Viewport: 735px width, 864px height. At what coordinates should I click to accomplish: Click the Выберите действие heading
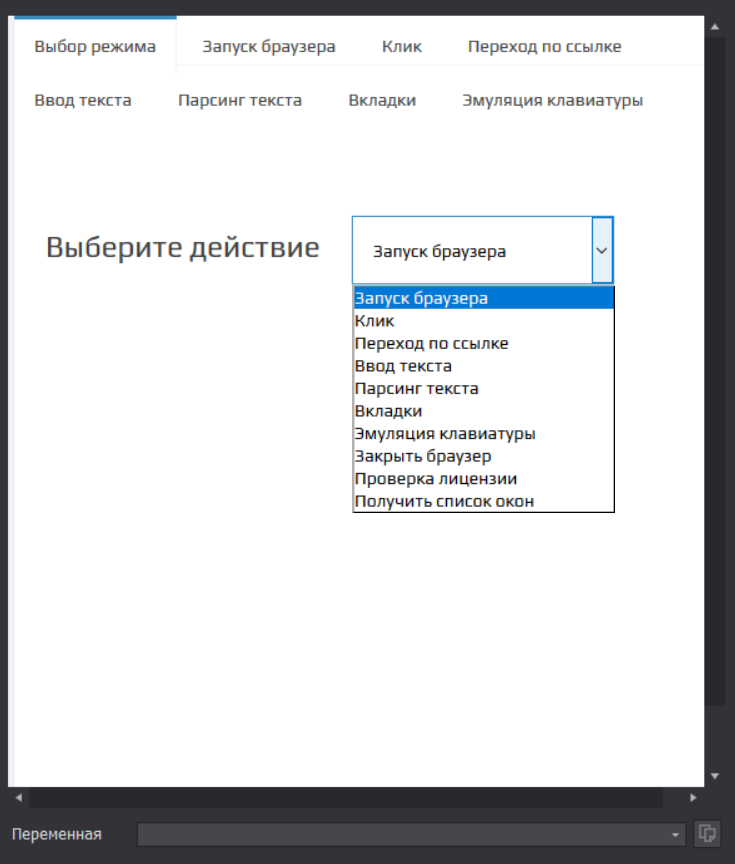pos(182,247)
